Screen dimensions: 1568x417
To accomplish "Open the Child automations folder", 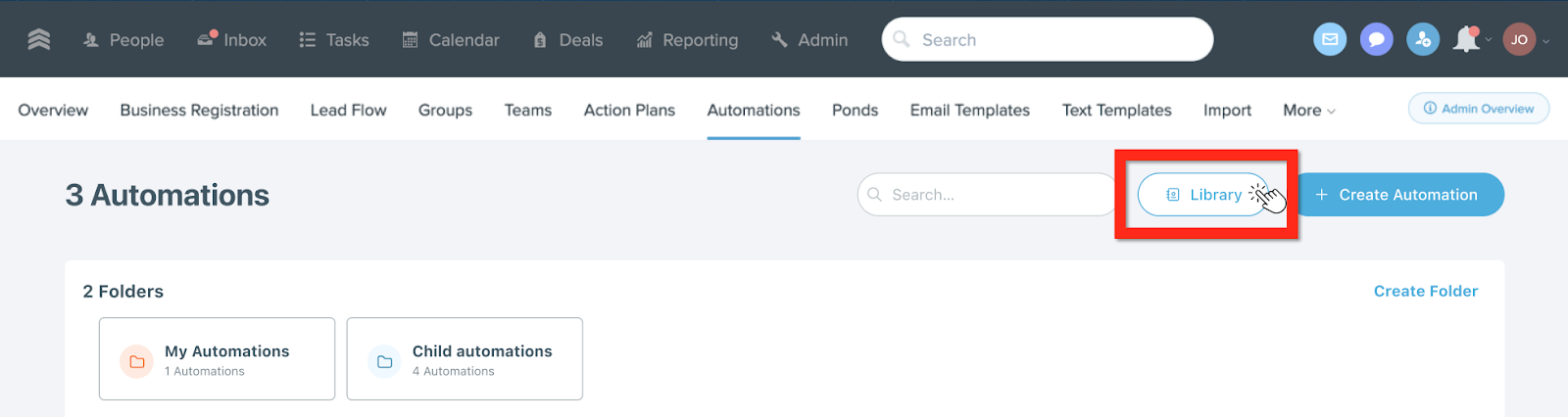I will 465,359.
